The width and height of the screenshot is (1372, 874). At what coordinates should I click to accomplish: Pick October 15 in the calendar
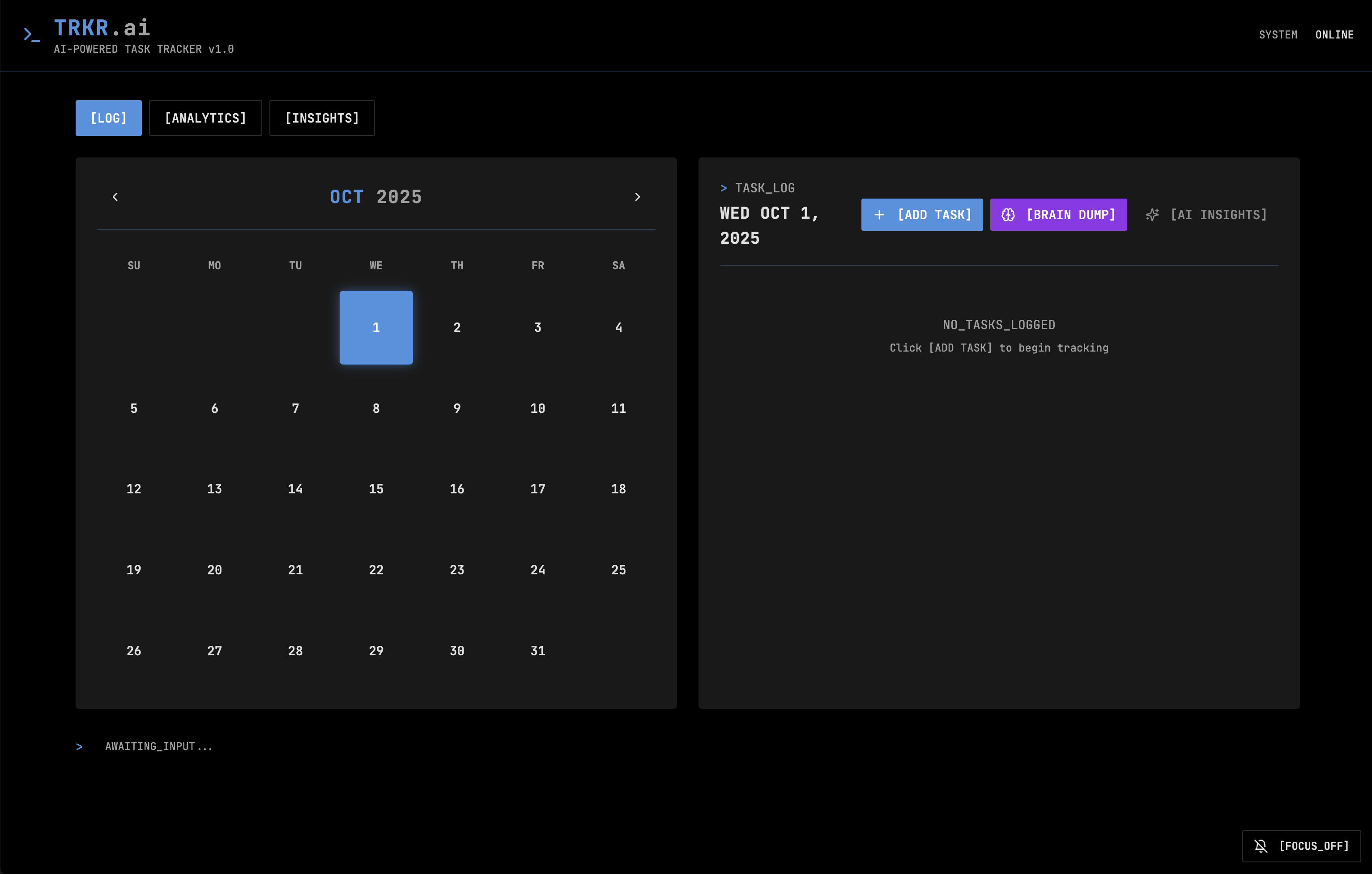376,489
